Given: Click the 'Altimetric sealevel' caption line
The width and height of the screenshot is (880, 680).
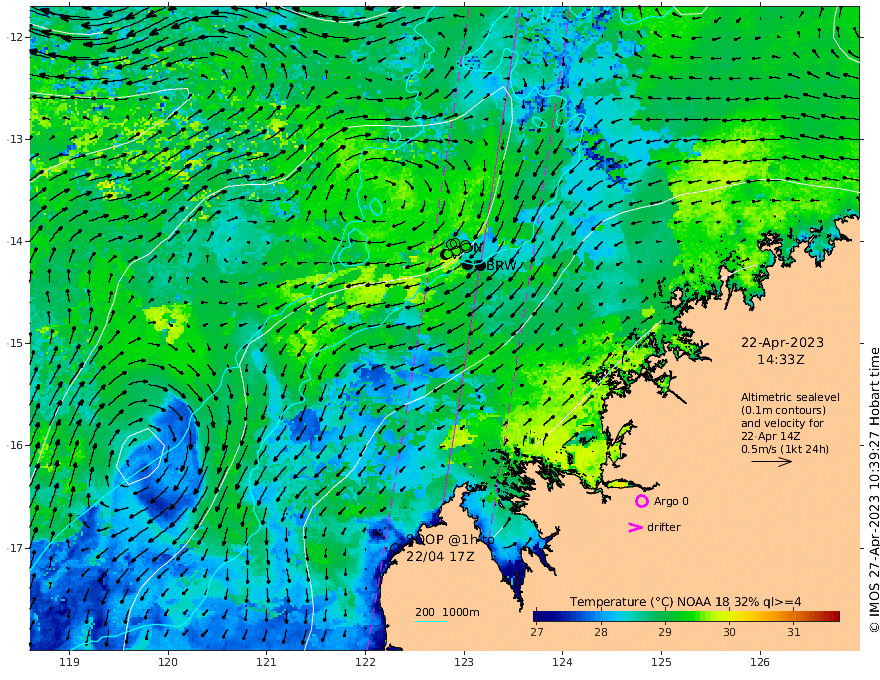Looking at the screenshot, I should (790, 397).
